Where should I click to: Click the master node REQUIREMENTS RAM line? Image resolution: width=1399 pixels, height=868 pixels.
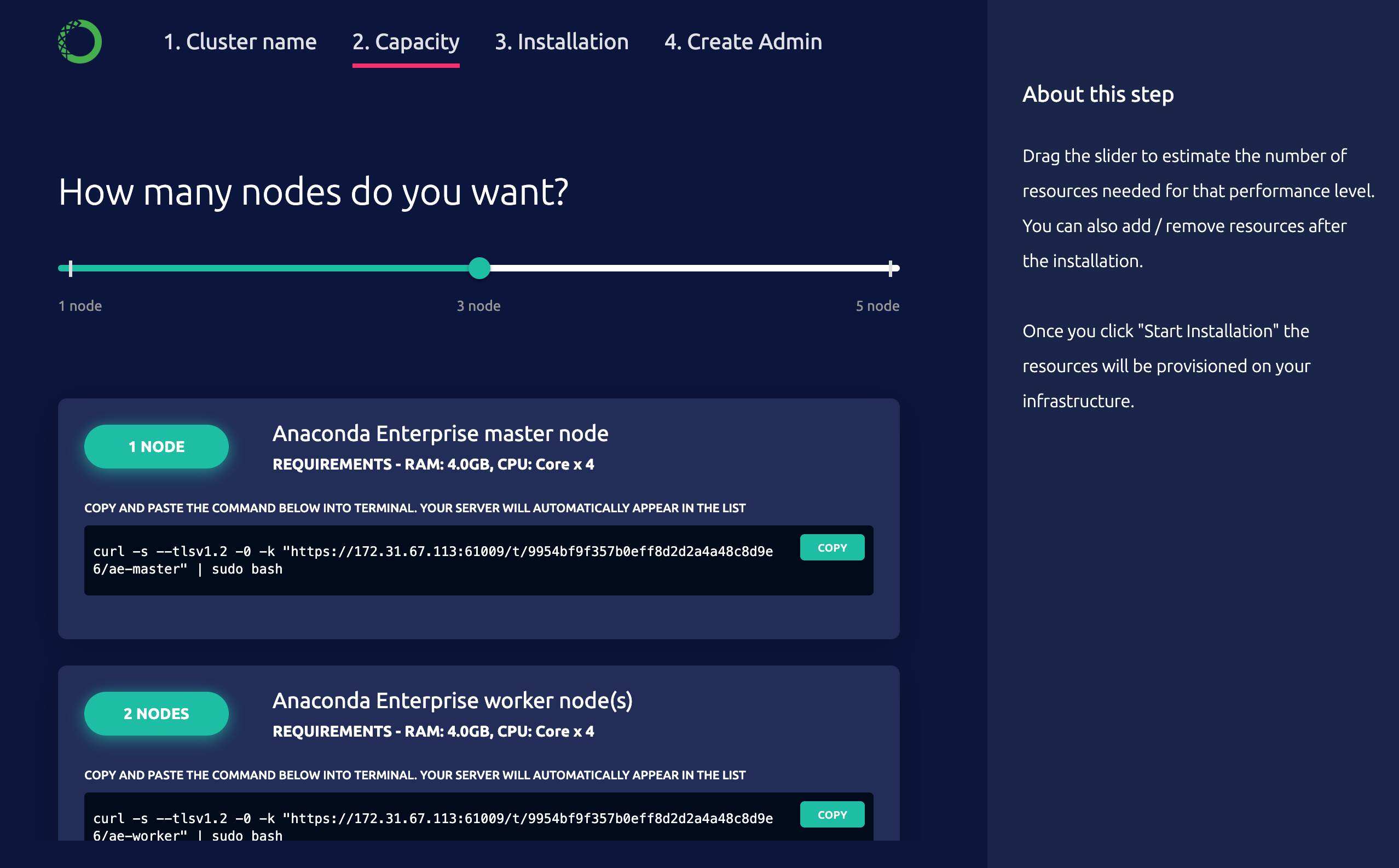(x=433, y=465)
